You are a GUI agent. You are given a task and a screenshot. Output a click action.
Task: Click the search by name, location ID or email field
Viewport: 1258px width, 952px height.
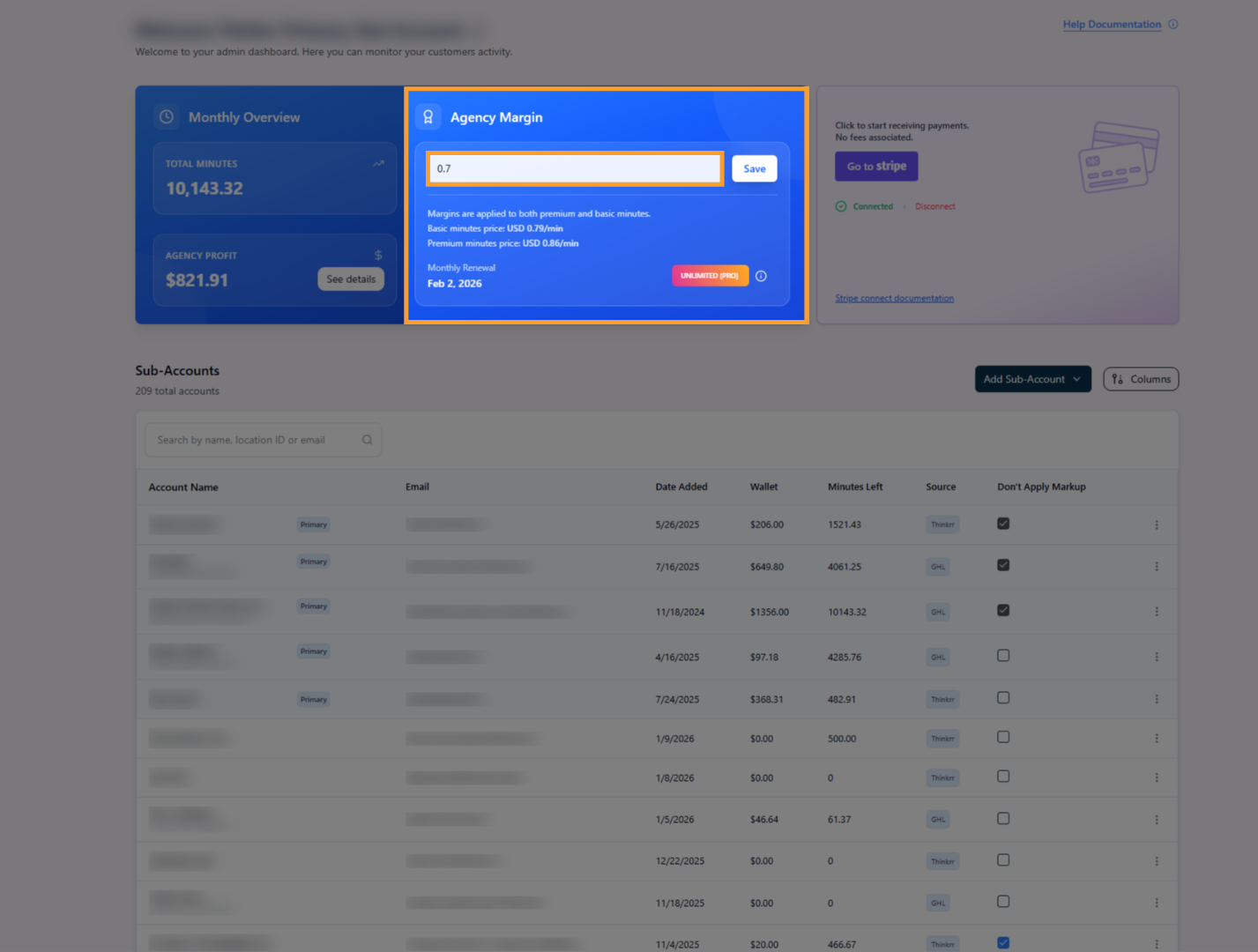pyautogui.click(x=263, y=440)
